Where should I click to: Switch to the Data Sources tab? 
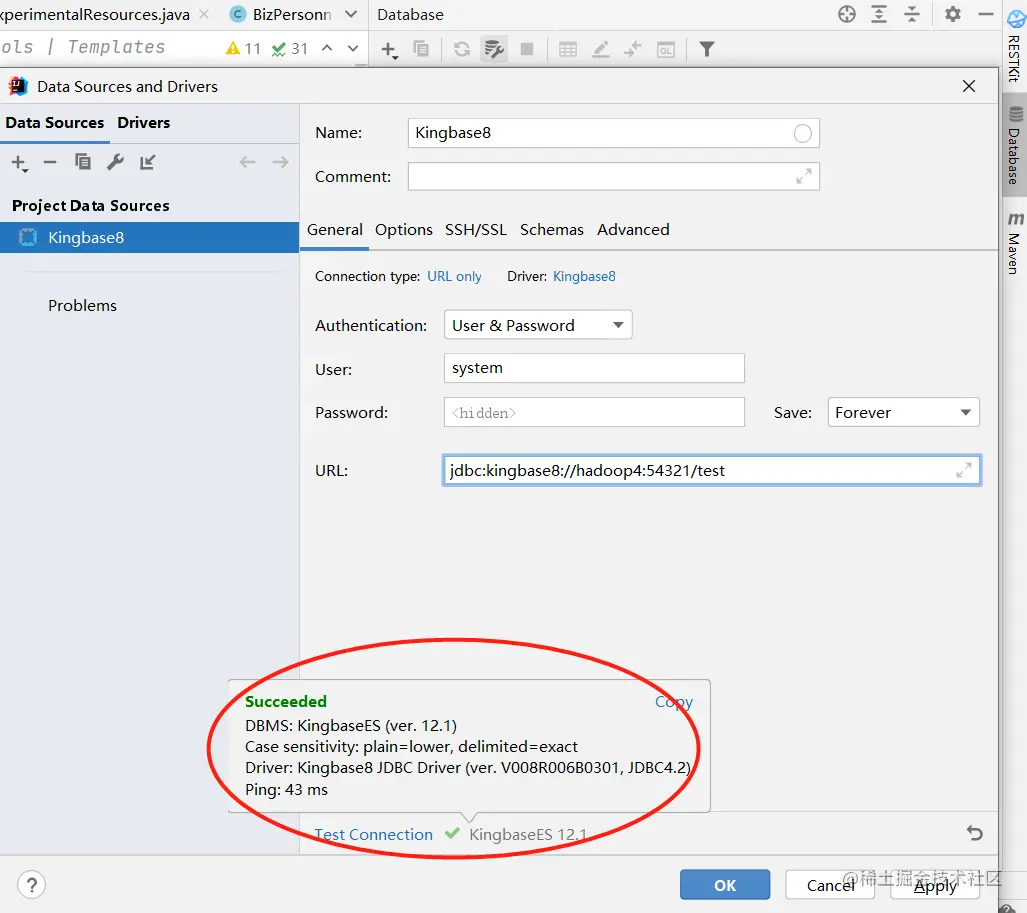(55, 122)
